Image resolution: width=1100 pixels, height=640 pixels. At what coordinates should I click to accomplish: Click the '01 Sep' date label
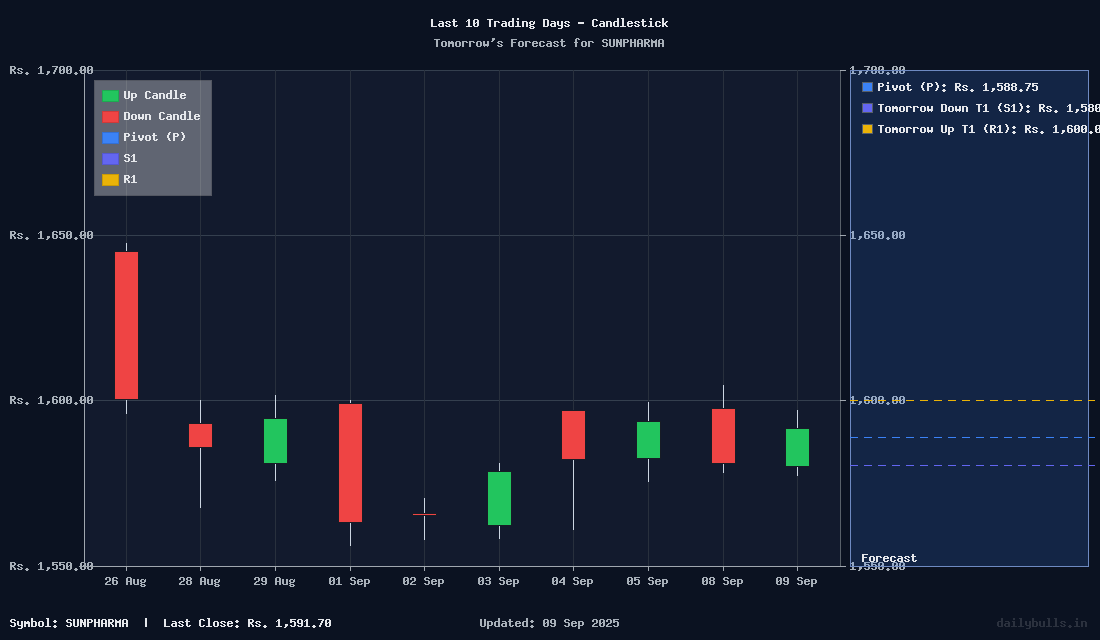tap(349, 581)
